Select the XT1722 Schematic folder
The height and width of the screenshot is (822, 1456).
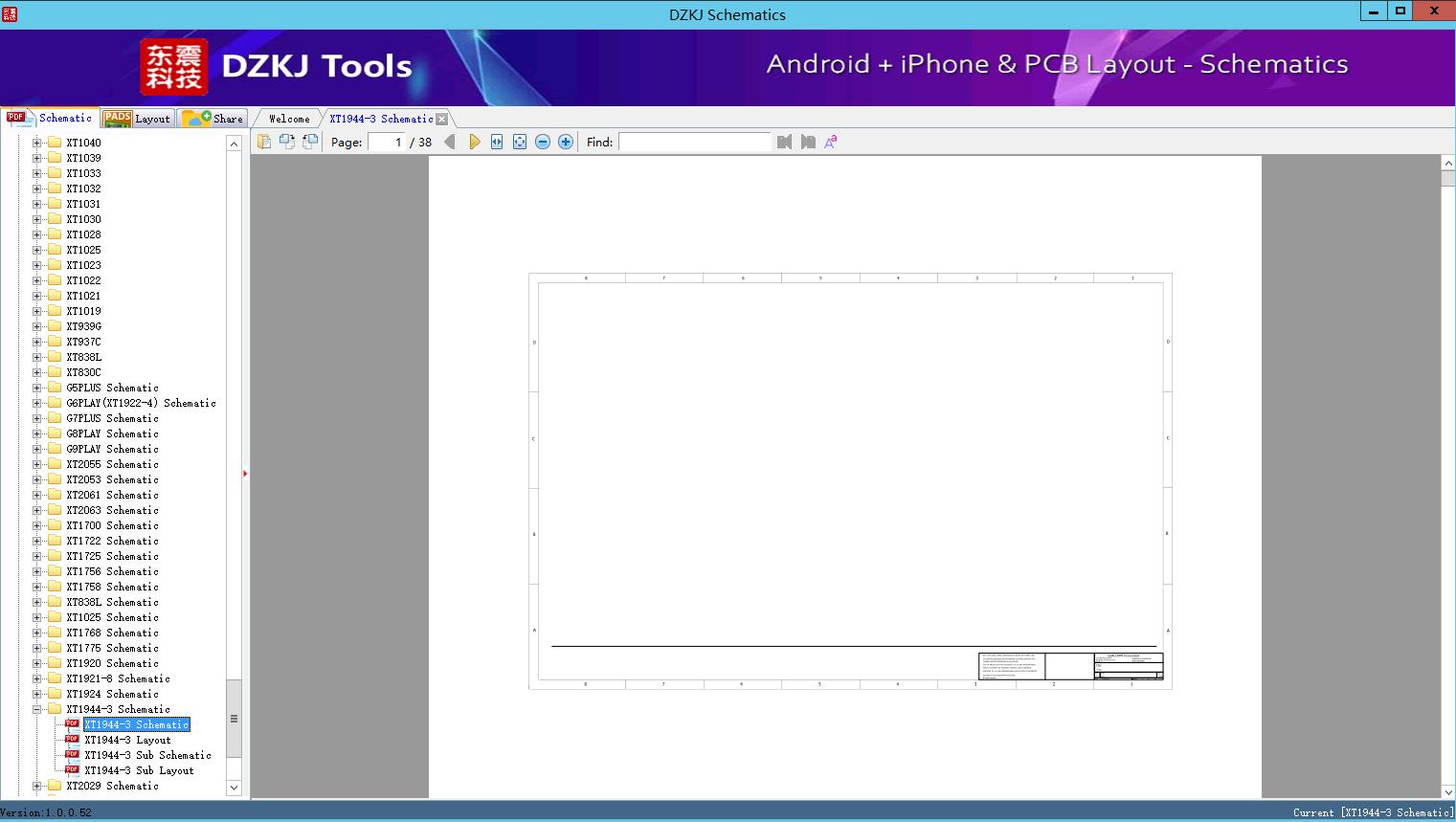point(112,541)
